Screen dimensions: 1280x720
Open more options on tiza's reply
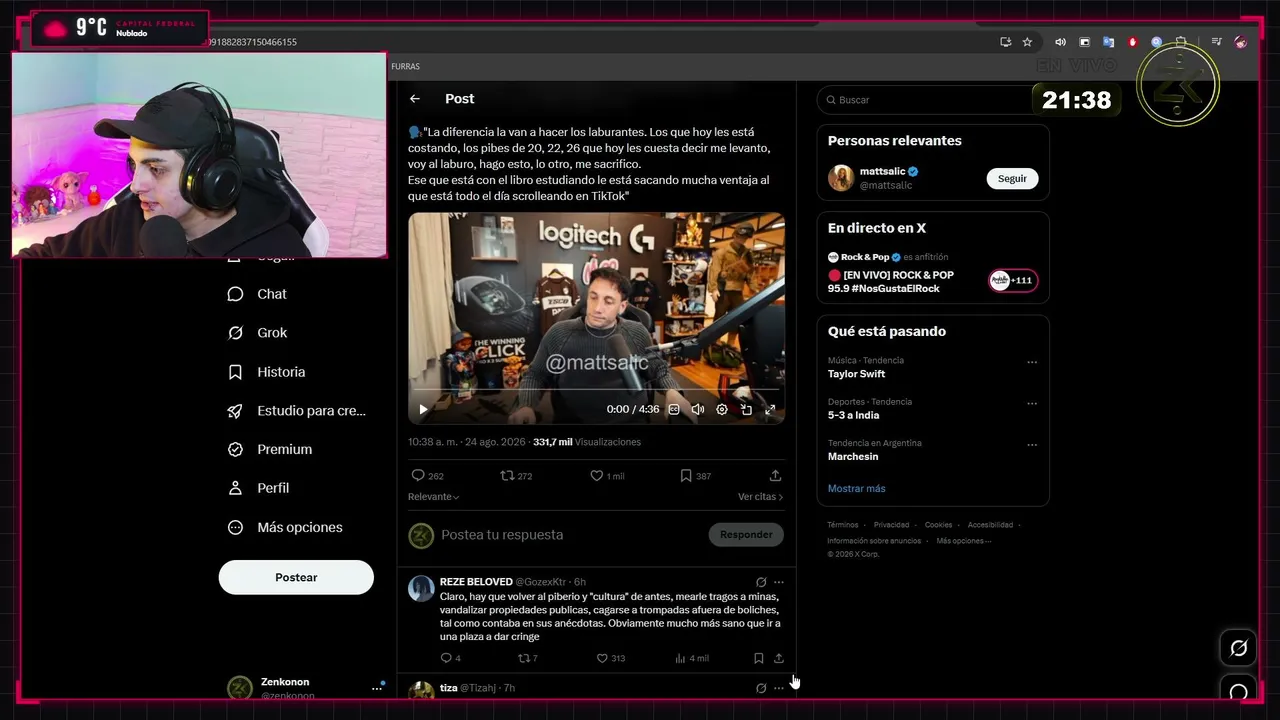(x=779, y=688)
